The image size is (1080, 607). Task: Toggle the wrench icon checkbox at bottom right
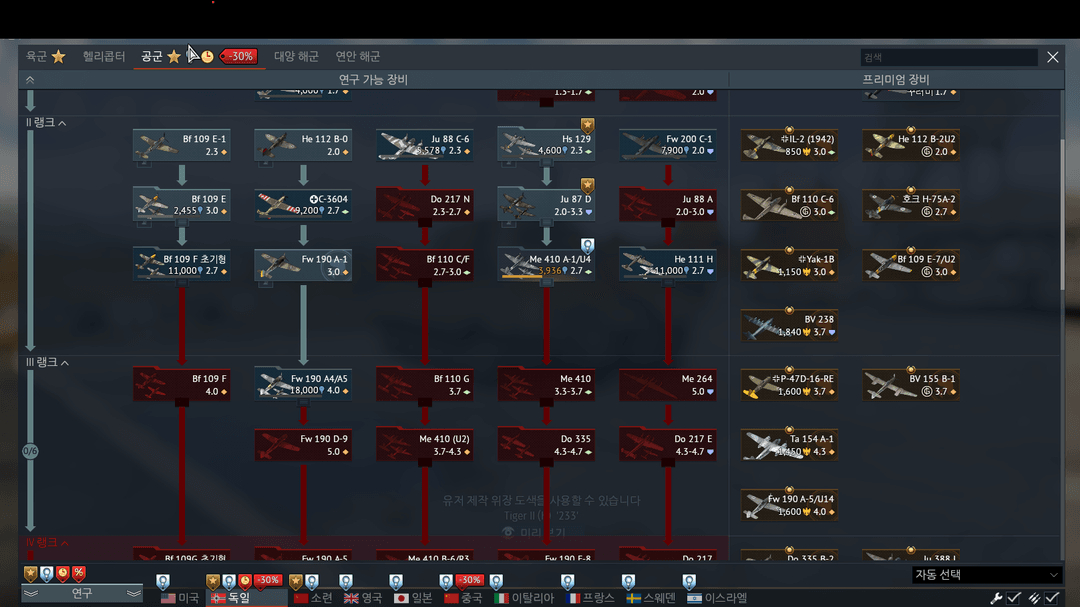[1013, 598]
